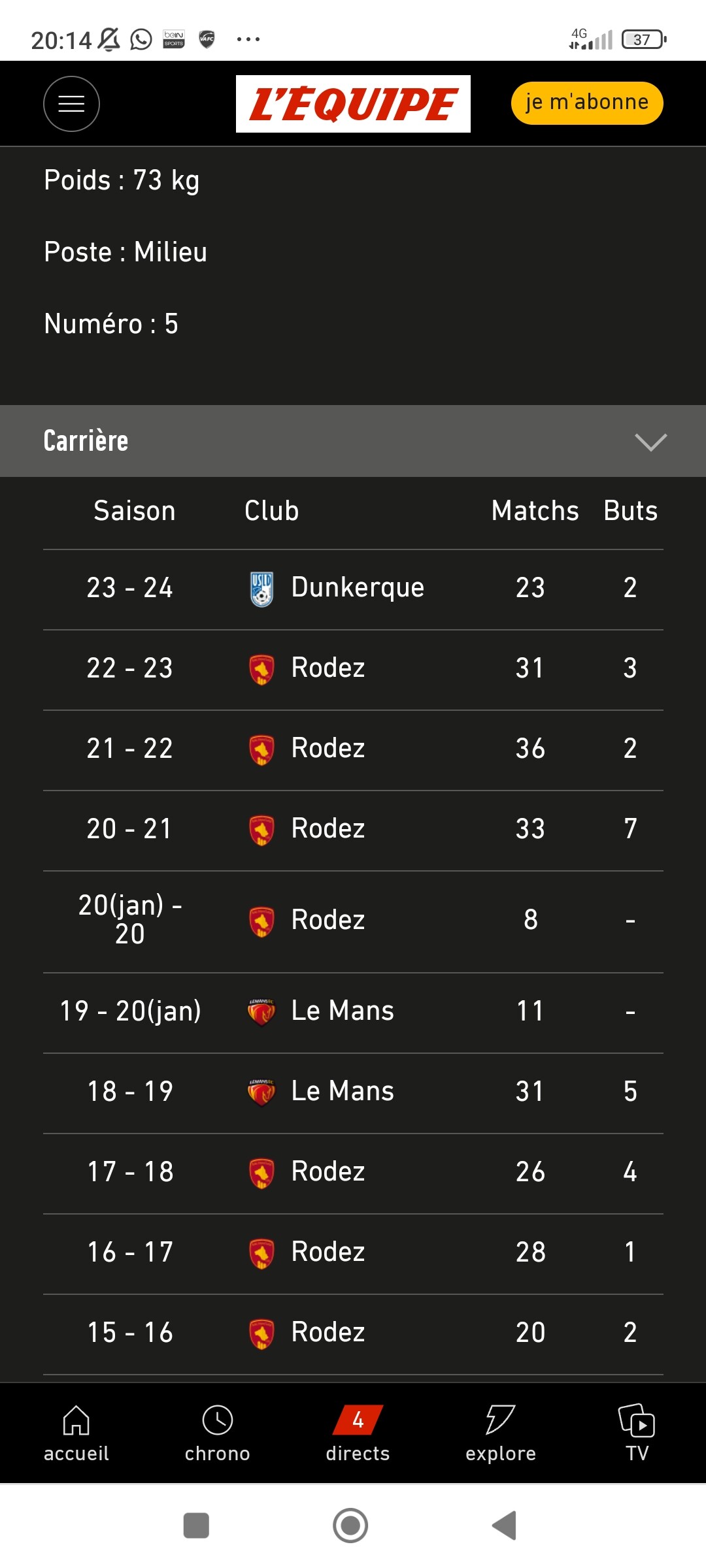
Task: Go to accueil home tab
Action: click(x=76, y=1433)
